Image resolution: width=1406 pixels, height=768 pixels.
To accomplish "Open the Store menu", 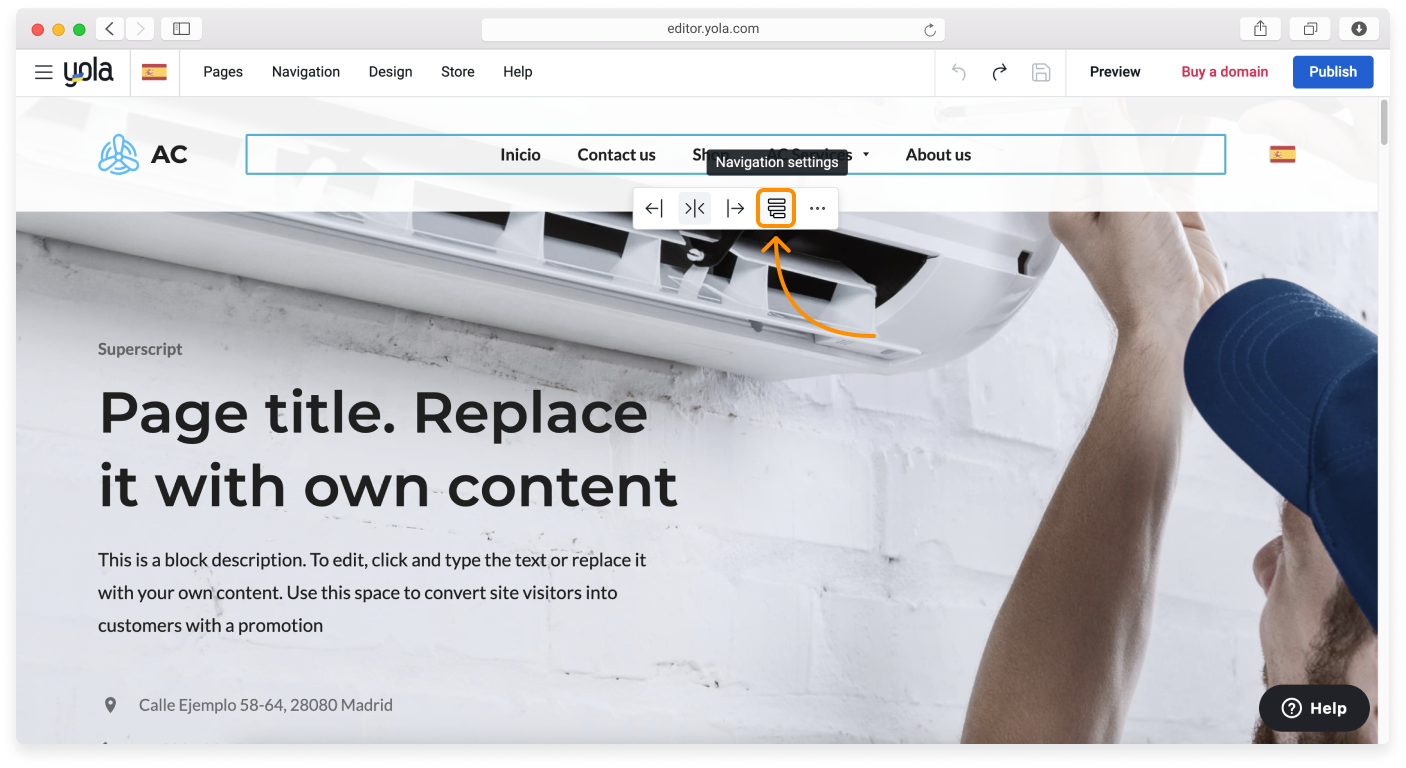I will (x=457, y=72).
